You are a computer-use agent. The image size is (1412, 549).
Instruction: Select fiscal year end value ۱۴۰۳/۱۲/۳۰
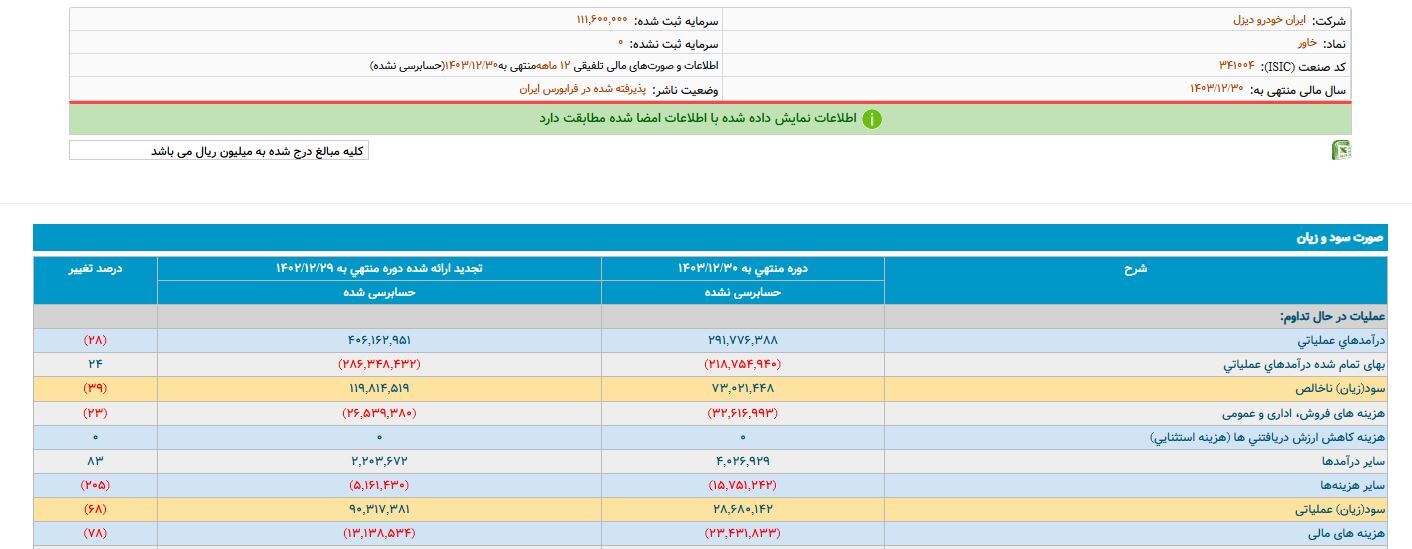[1216, 89]
